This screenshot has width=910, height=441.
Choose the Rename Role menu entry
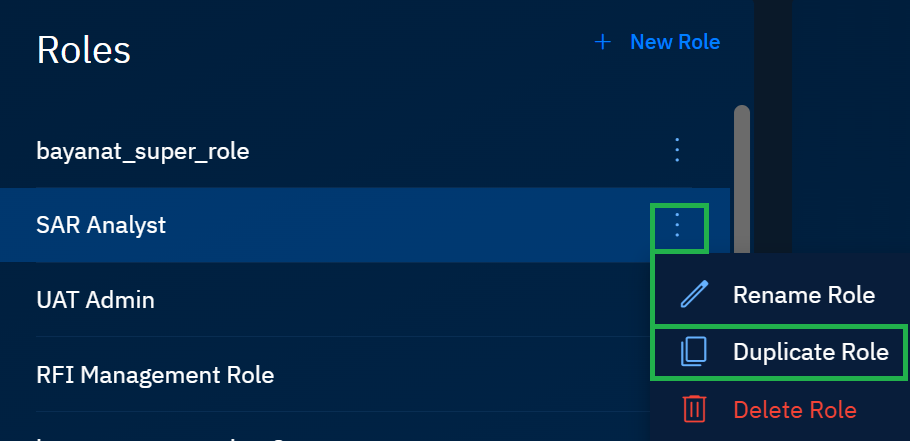pos(803,295)
